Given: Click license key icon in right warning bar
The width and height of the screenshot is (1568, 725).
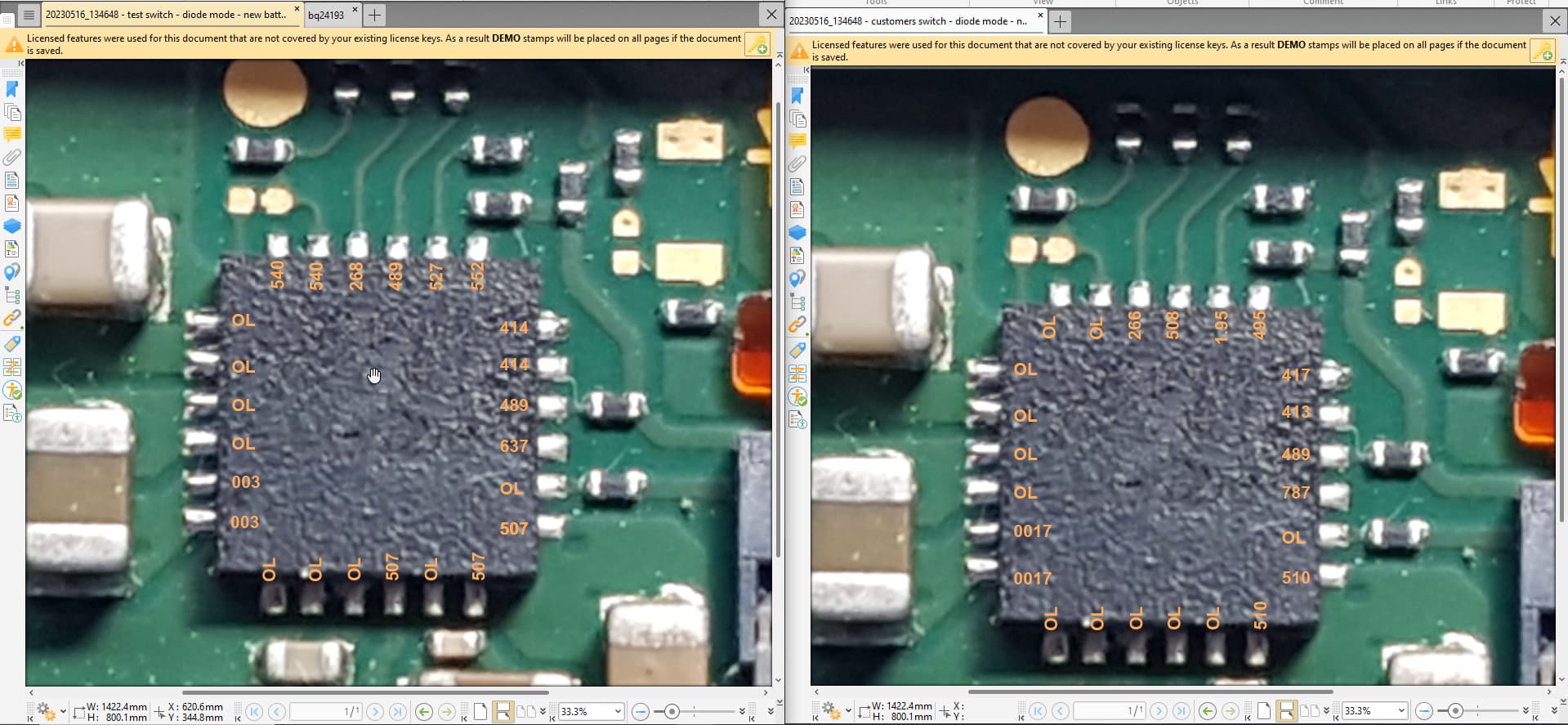Looking at the screenshot, I should 1542,51.
